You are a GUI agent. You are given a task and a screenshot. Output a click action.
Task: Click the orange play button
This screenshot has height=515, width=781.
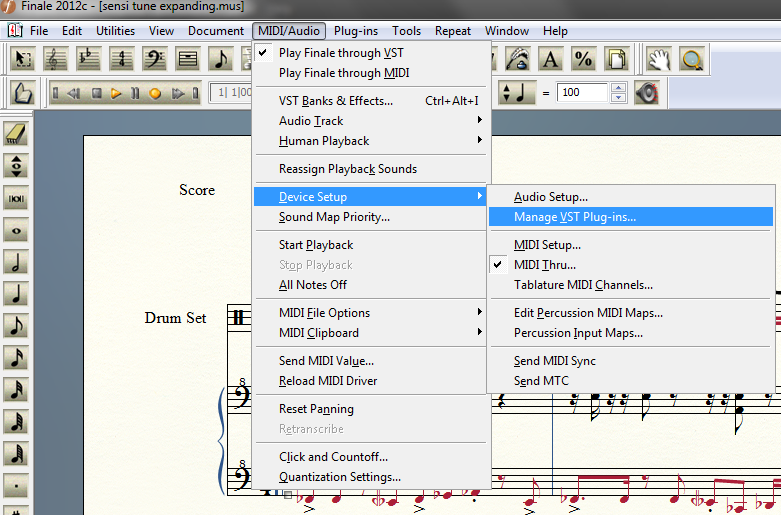point(116,93)
